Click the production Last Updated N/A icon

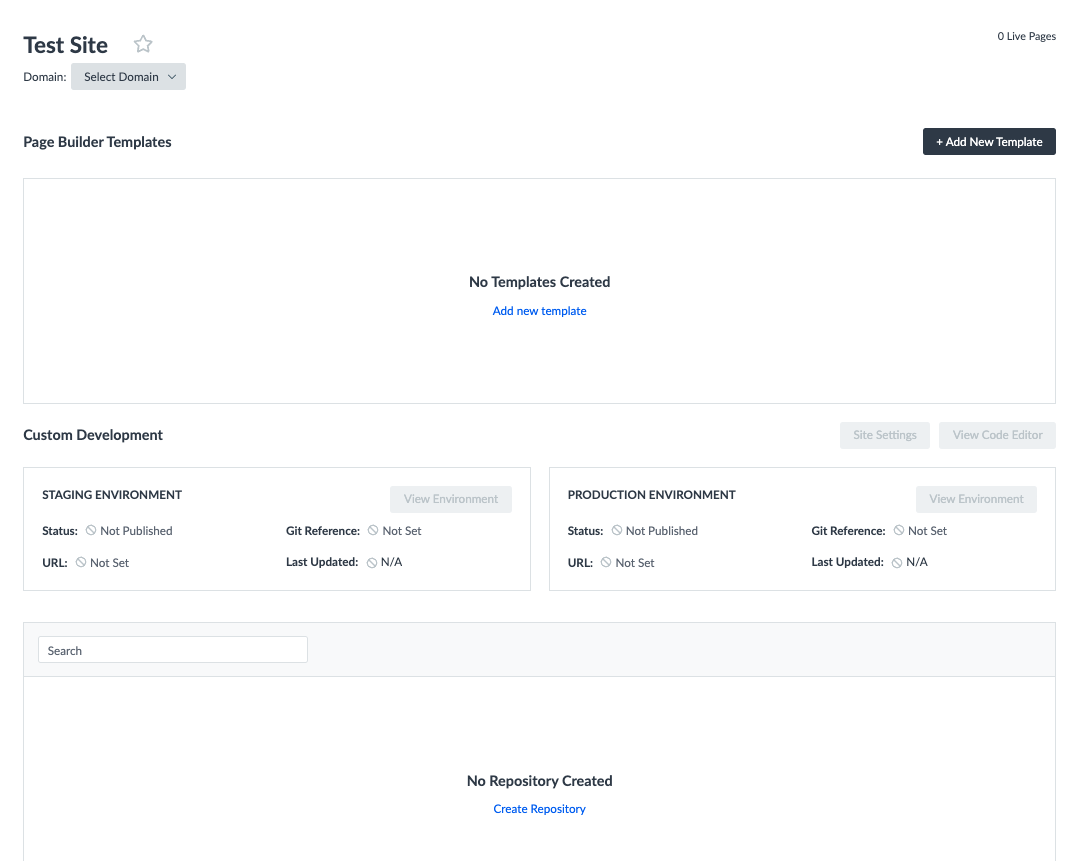(897, 563)
